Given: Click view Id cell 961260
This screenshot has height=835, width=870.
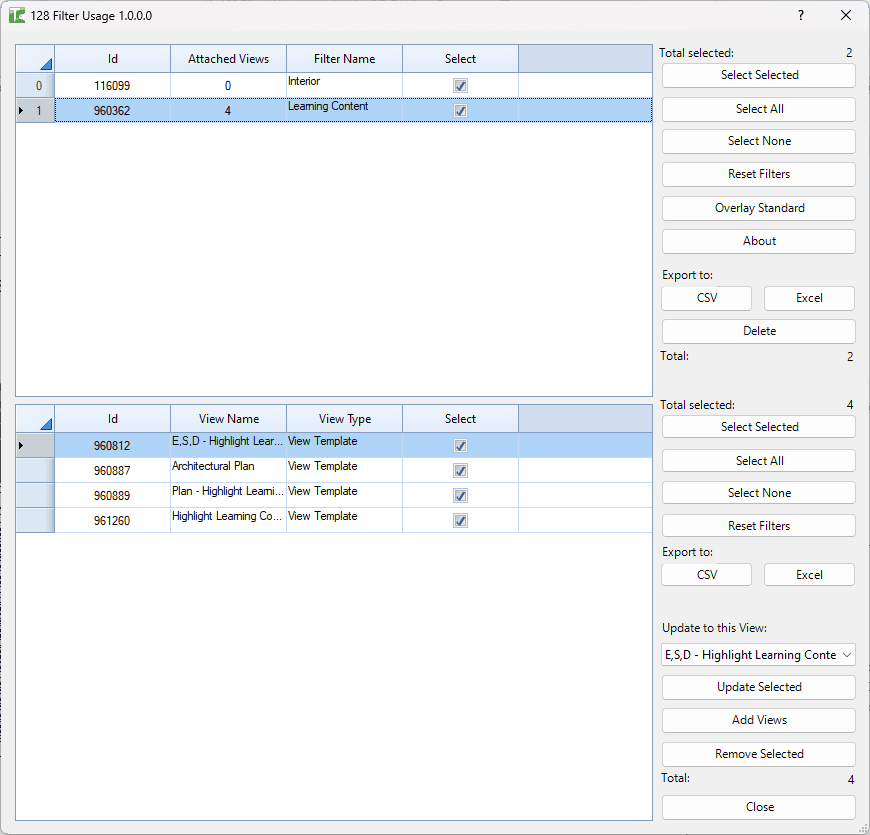Looking at the screenshot, I should click(x=113, y=520).
